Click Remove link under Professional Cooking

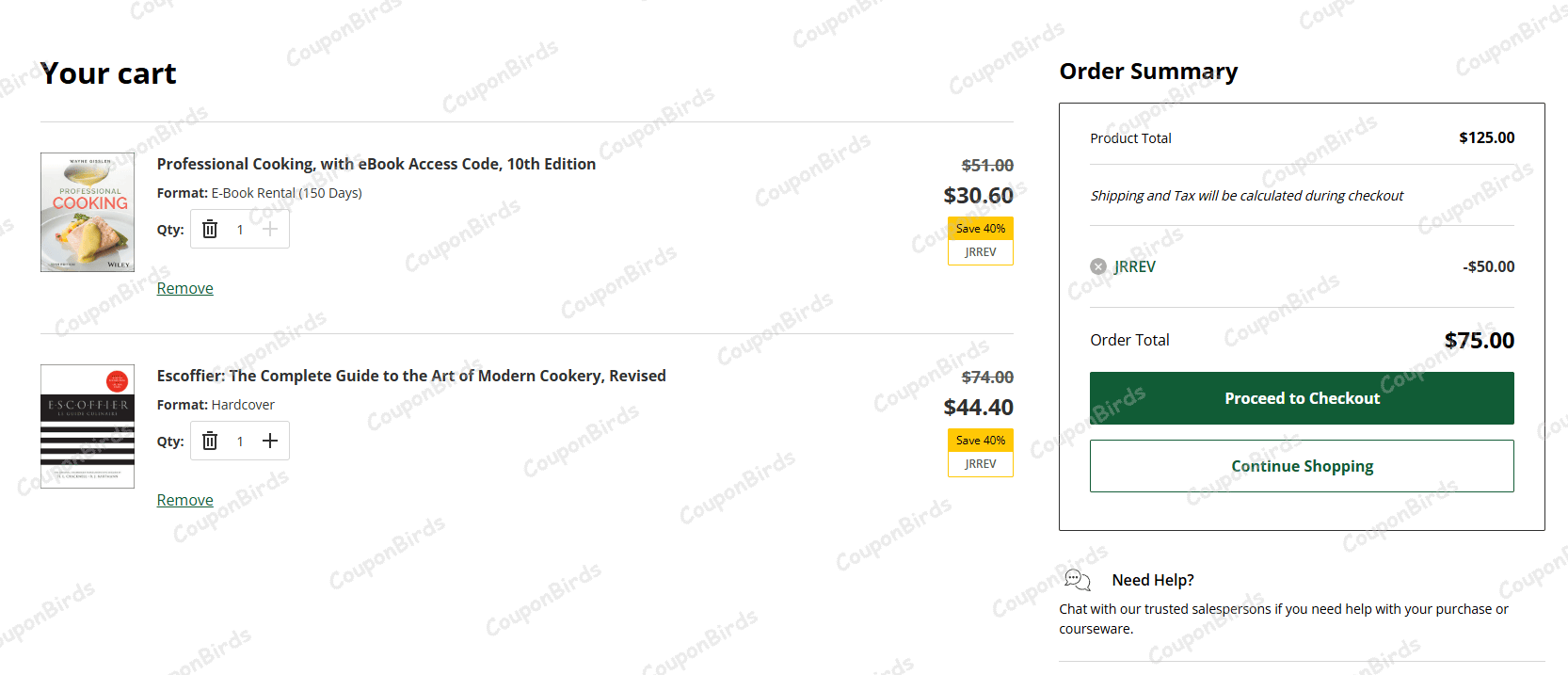184,288
